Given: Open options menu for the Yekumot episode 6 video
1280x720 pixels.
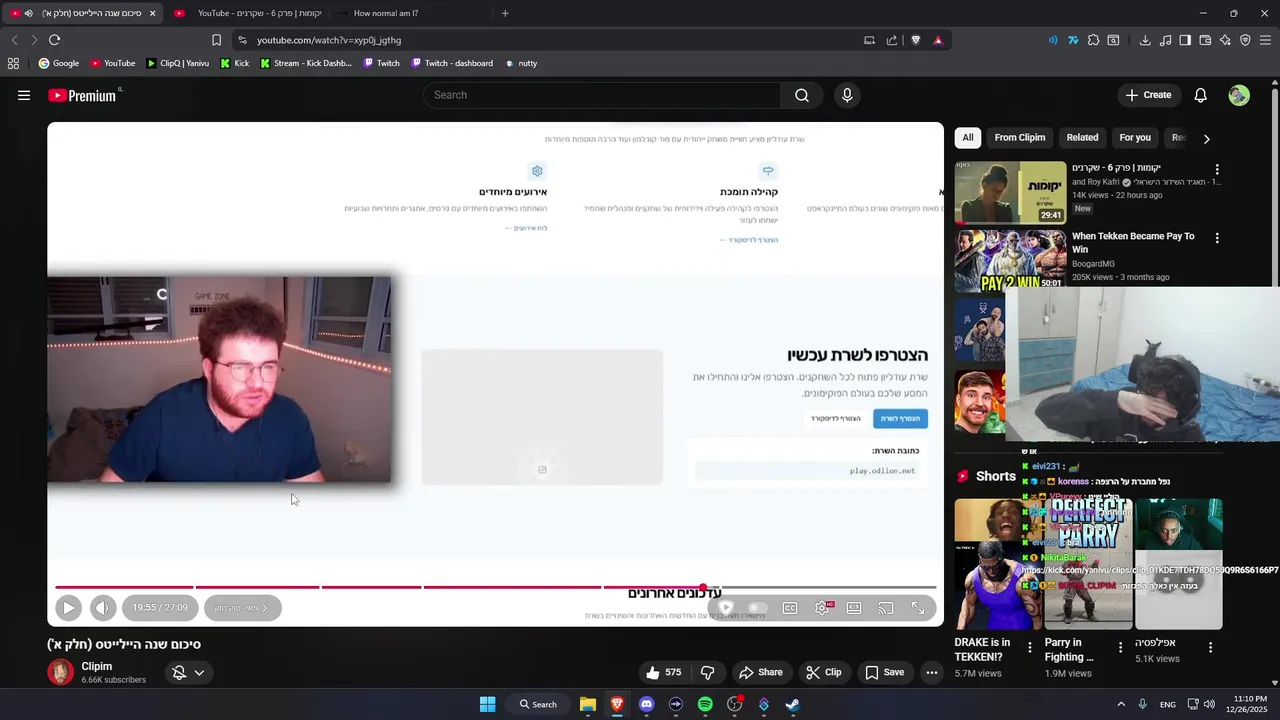Looking at the screenshot, I should tap(1217, 169).
